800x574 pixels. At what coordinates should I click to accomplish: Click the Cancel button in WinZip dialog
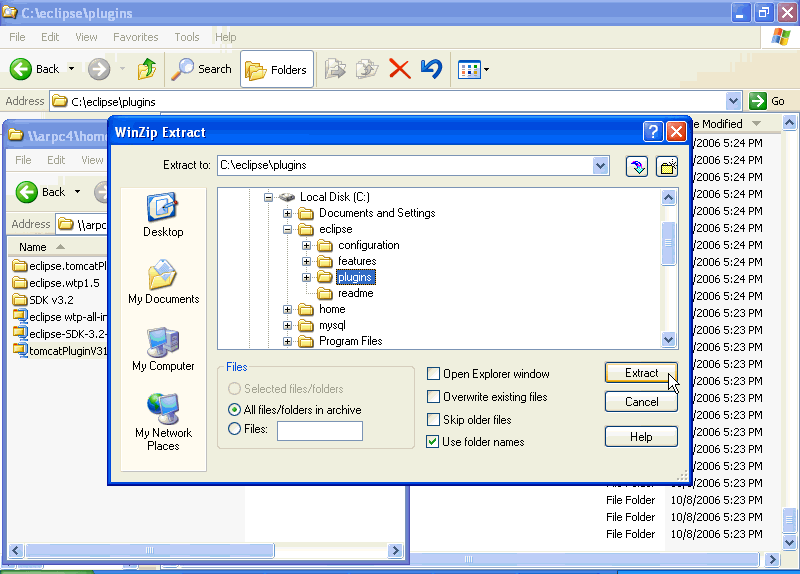point(641,402)
